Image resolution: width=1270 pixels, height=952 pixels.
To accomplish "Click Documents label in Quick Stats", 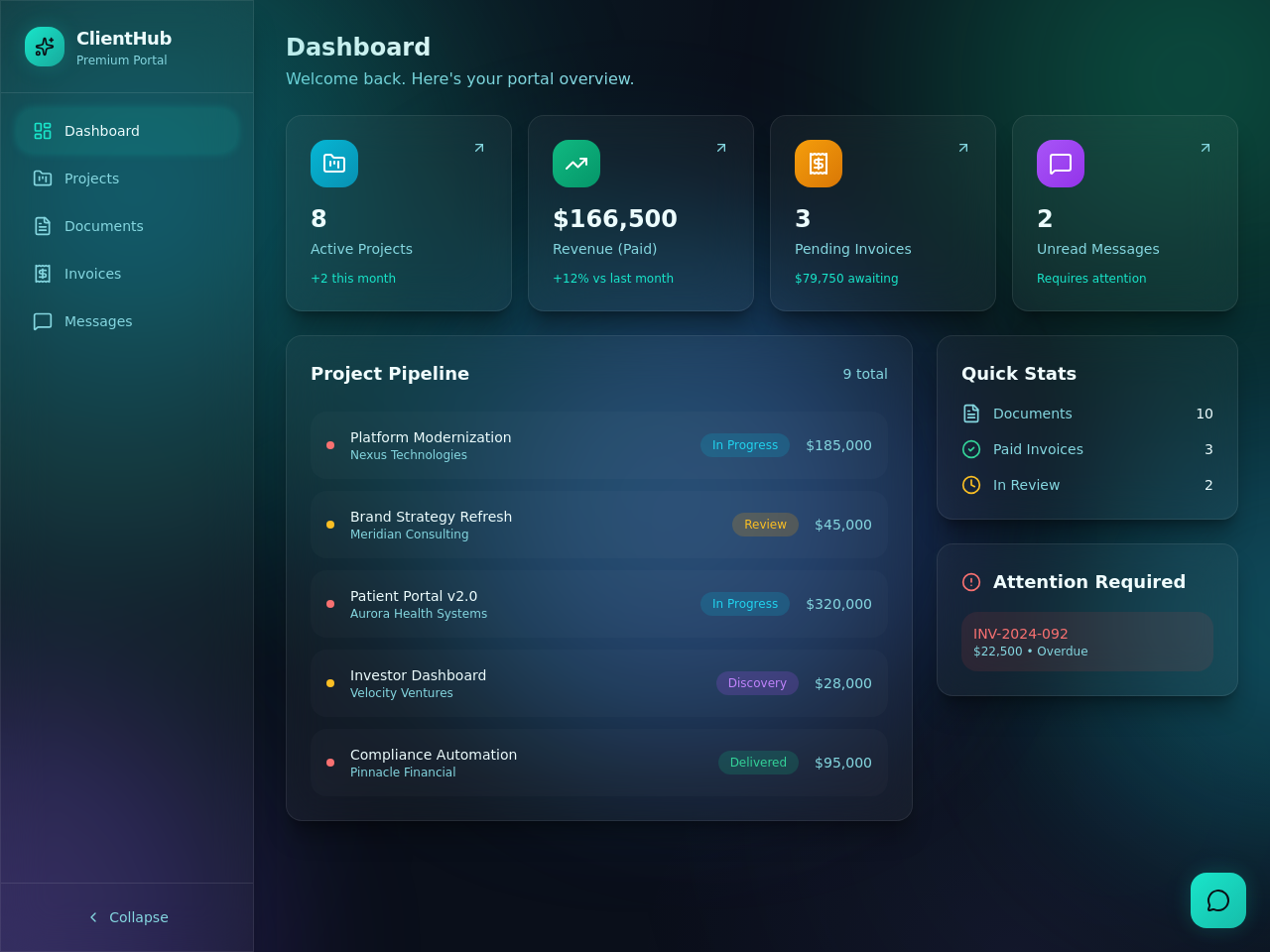I will 1033,414.
